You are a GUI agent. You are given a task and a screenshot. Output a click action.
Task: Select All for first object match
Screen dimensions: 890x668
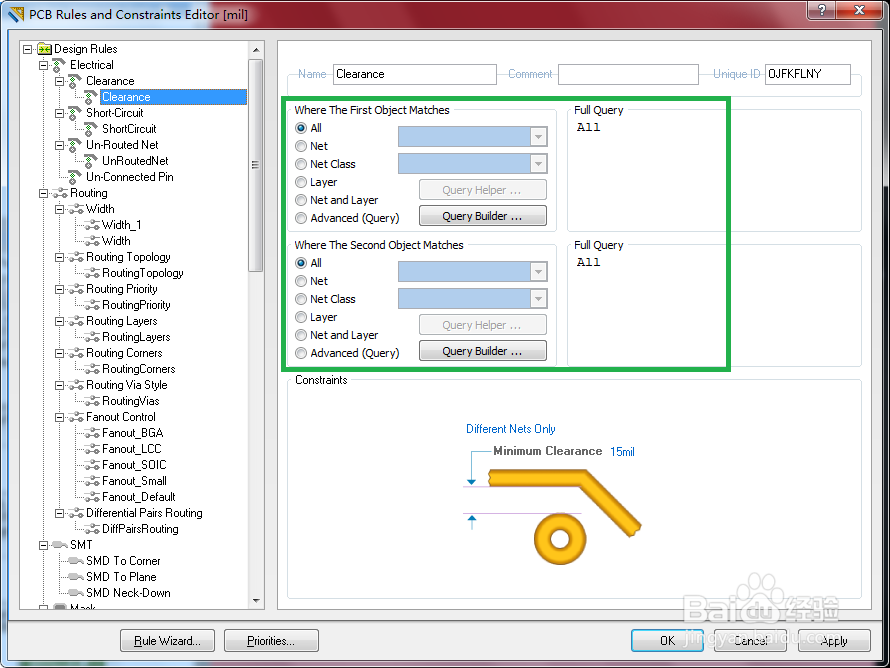301,128
